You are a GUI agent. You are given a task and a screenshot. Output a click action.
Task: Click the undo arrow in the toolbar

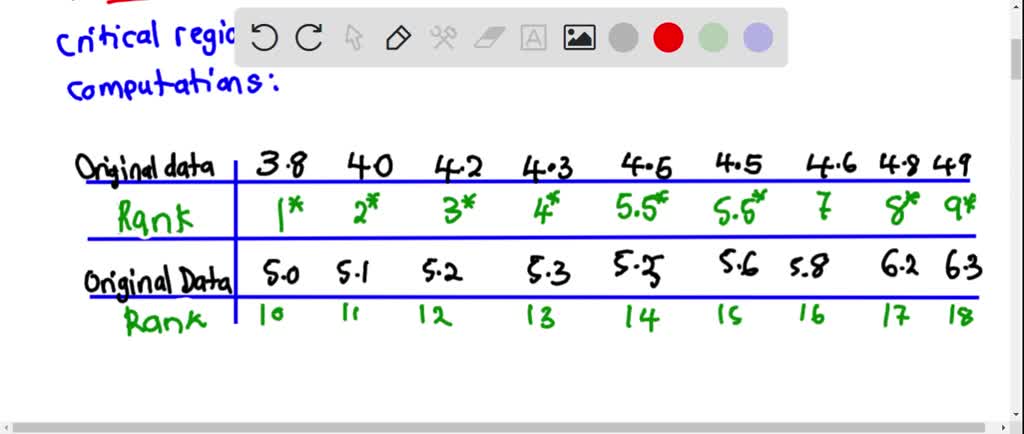(x=264, y=38)
